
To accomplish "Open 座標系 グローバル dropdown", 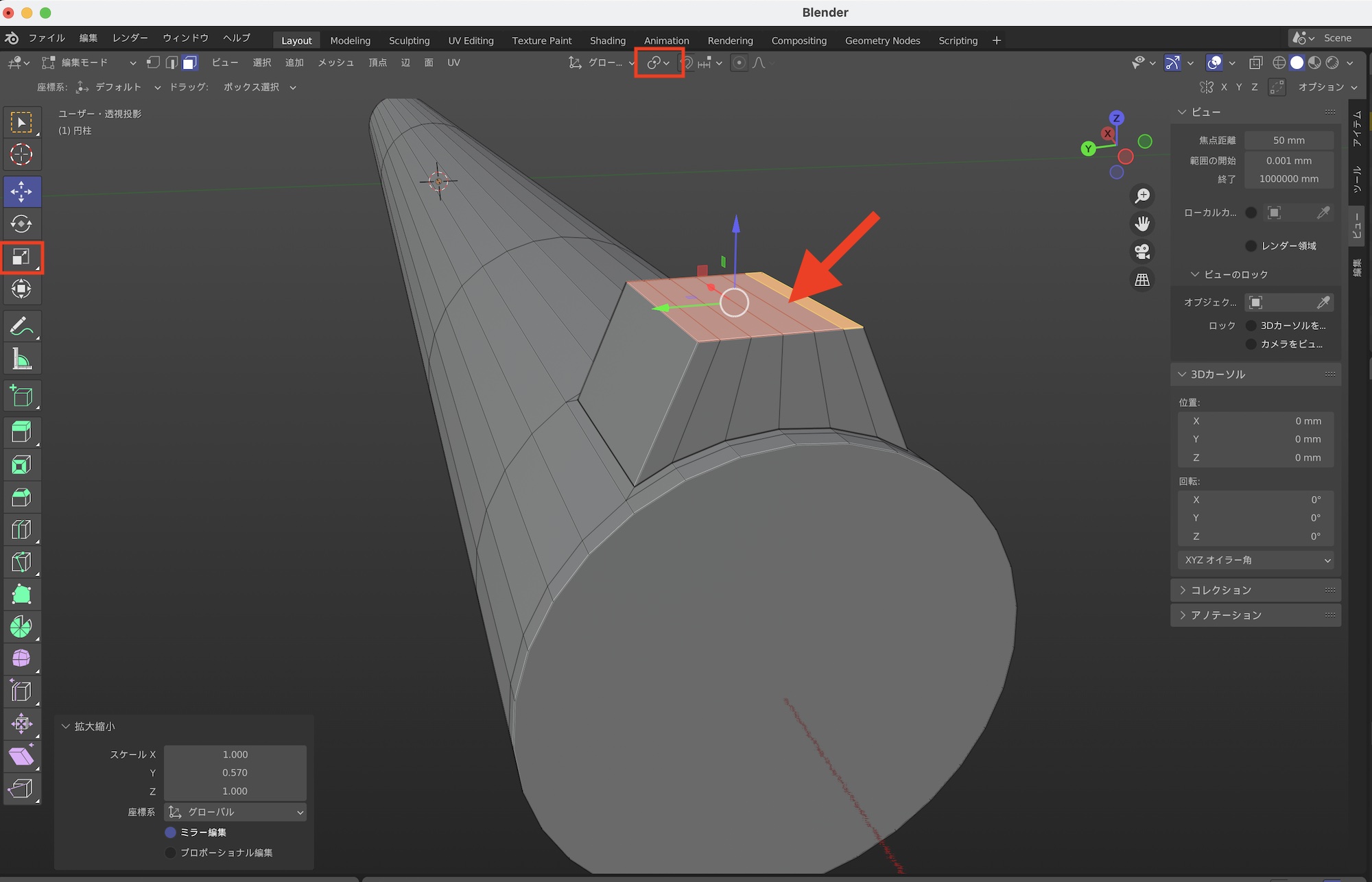I will [235, 812].
